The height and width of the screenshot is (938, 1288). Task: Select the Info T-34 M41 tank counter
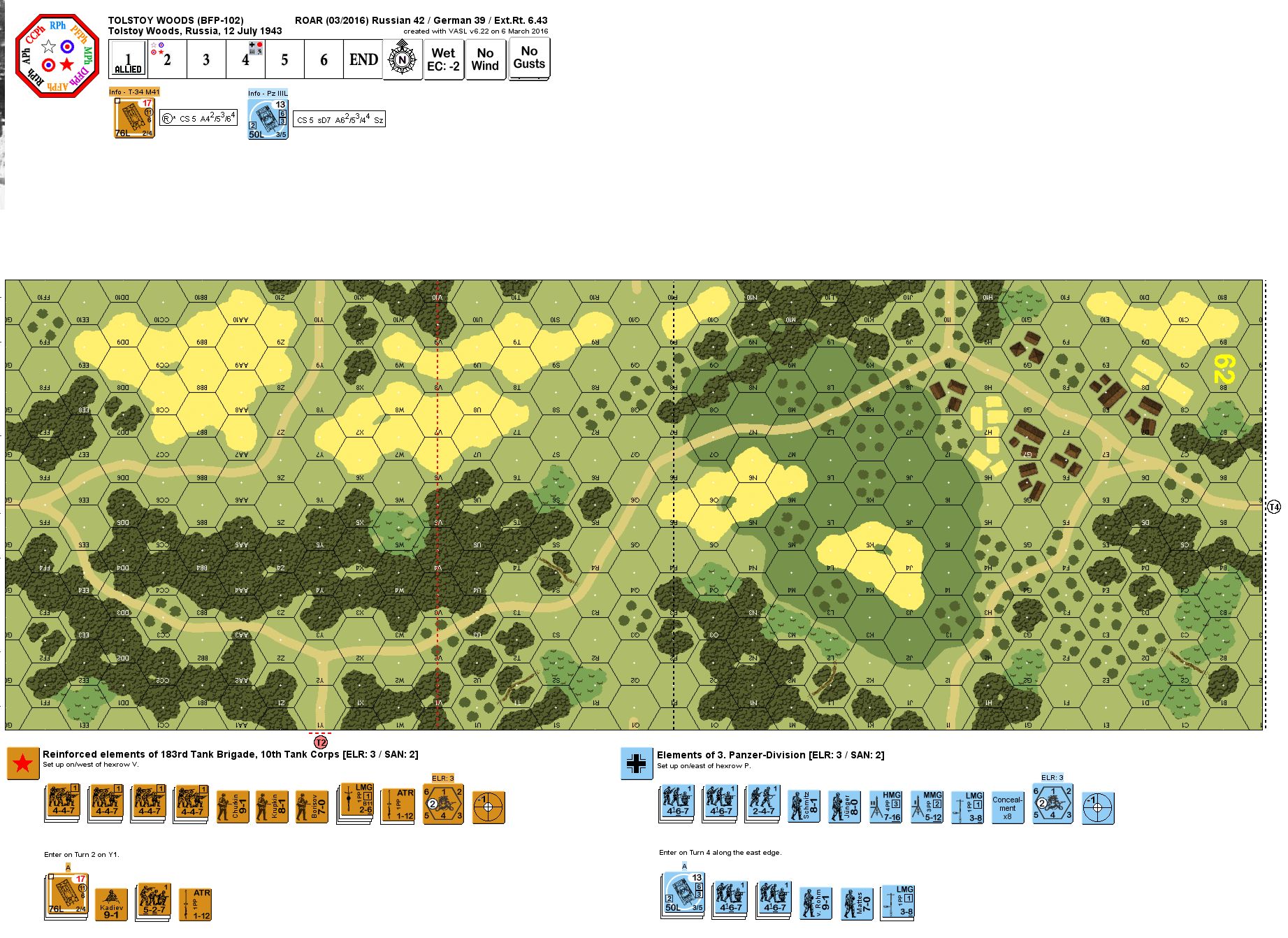click(134, 118)
